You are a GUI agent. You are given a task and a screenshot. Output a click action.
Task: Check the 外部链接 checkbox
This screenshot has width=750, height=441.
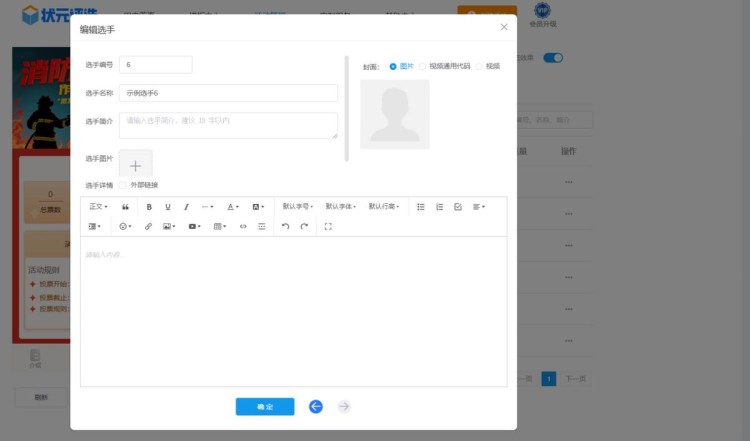click(x=123, y=185)
